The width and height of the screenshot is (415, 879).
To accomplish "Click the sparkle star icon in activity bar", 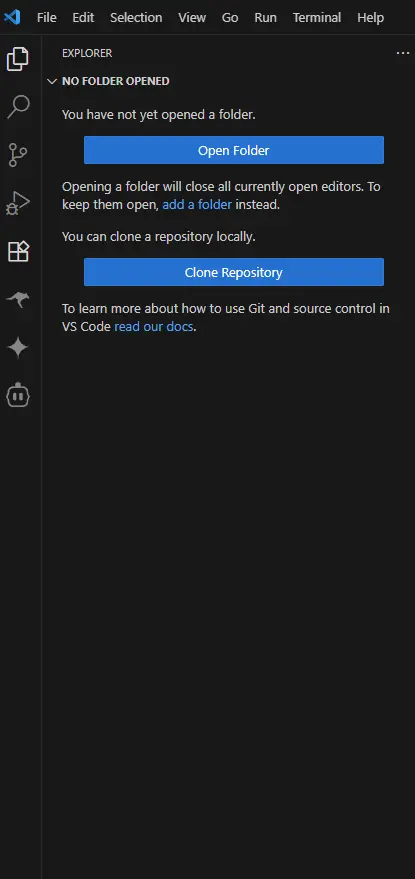I will [18, 348].
